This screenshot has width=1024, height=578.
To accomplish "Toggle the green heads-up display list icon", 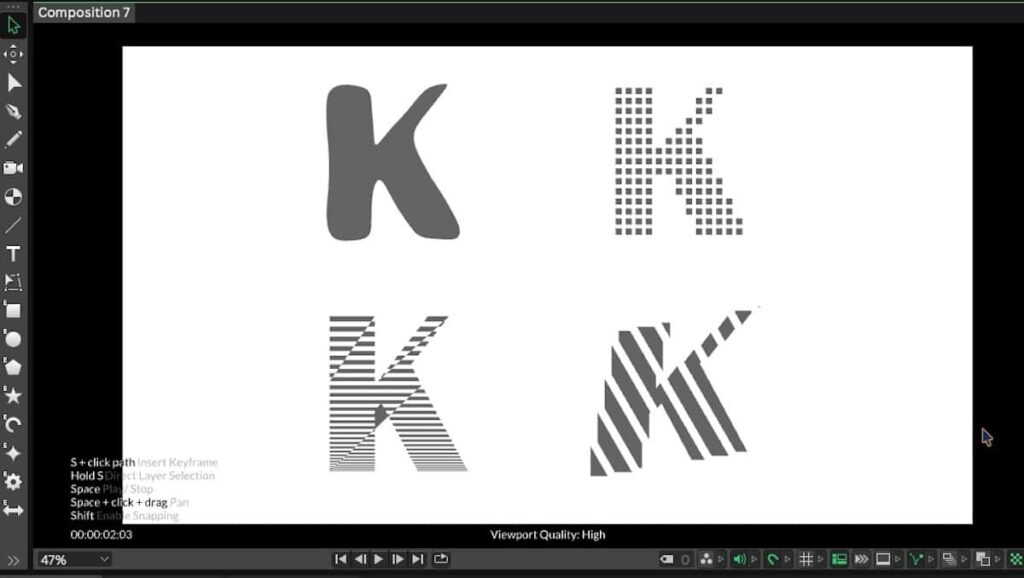I will tap(839, 559).
